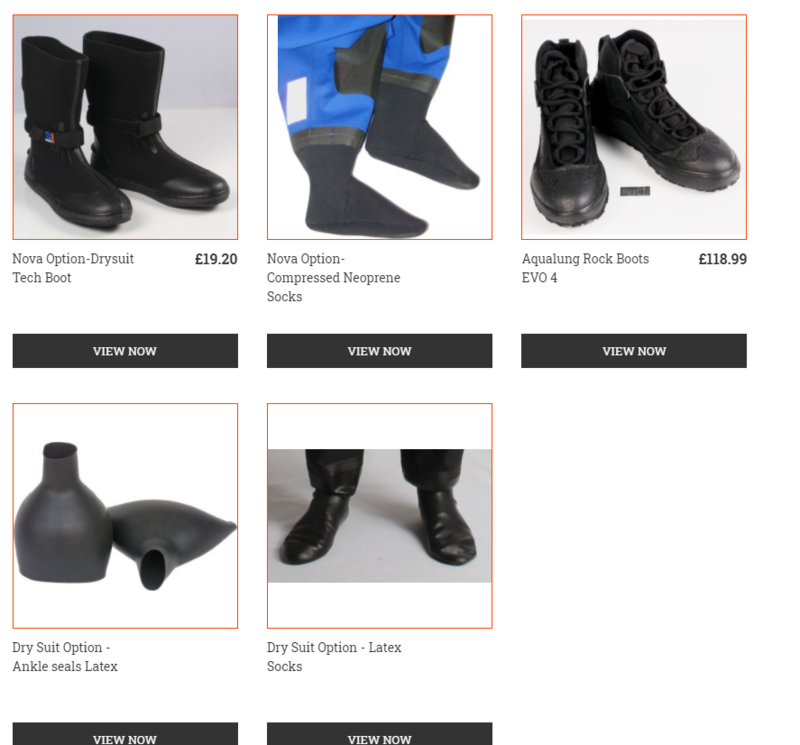800x745 pixels.
Task: Click View Now under Aqualung Rock Boots
Action: coord(634,351)
